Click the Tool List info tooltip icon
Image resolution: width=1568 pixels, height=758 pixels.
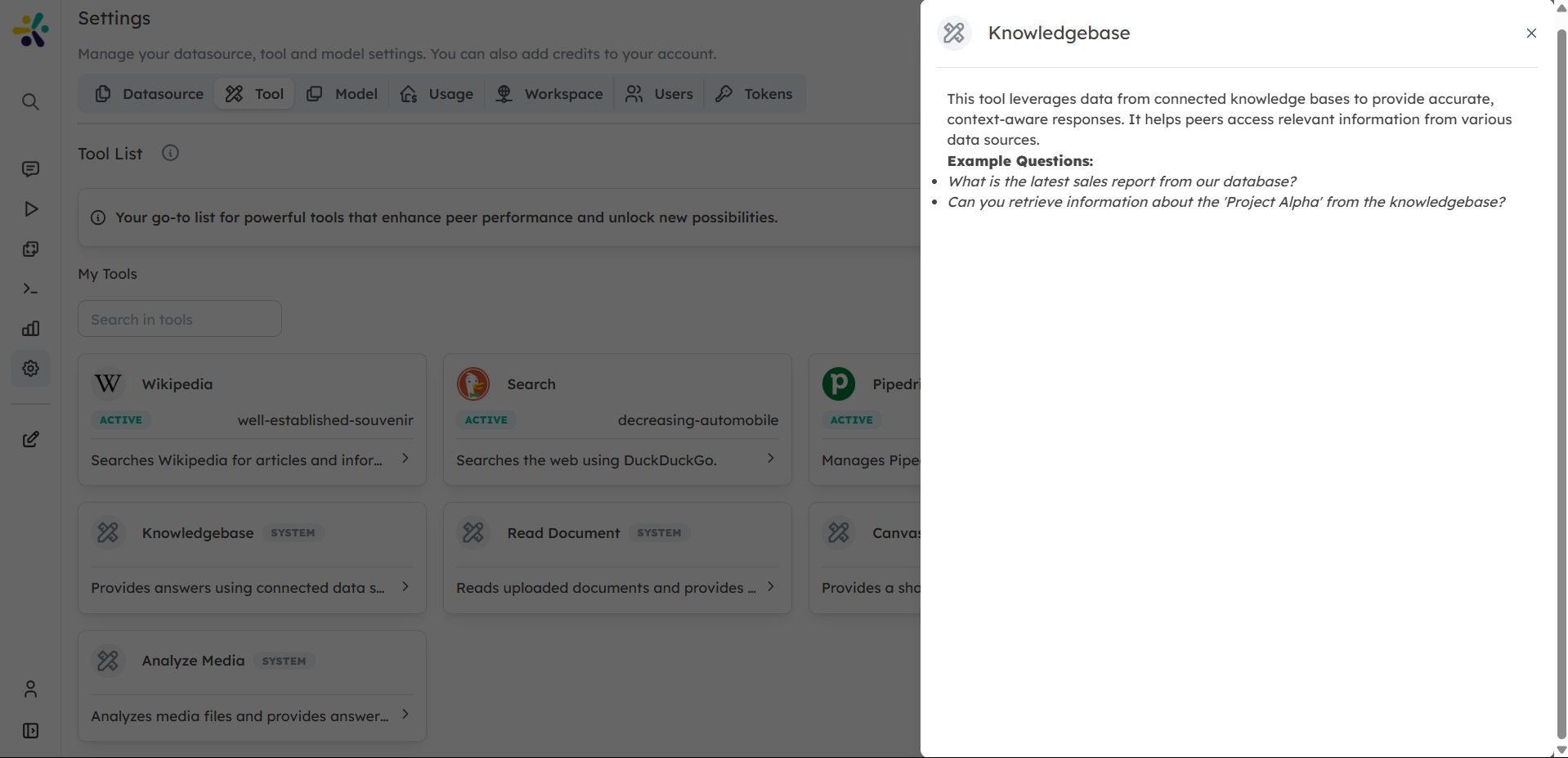pyautogui.click(x=170, y=153)
